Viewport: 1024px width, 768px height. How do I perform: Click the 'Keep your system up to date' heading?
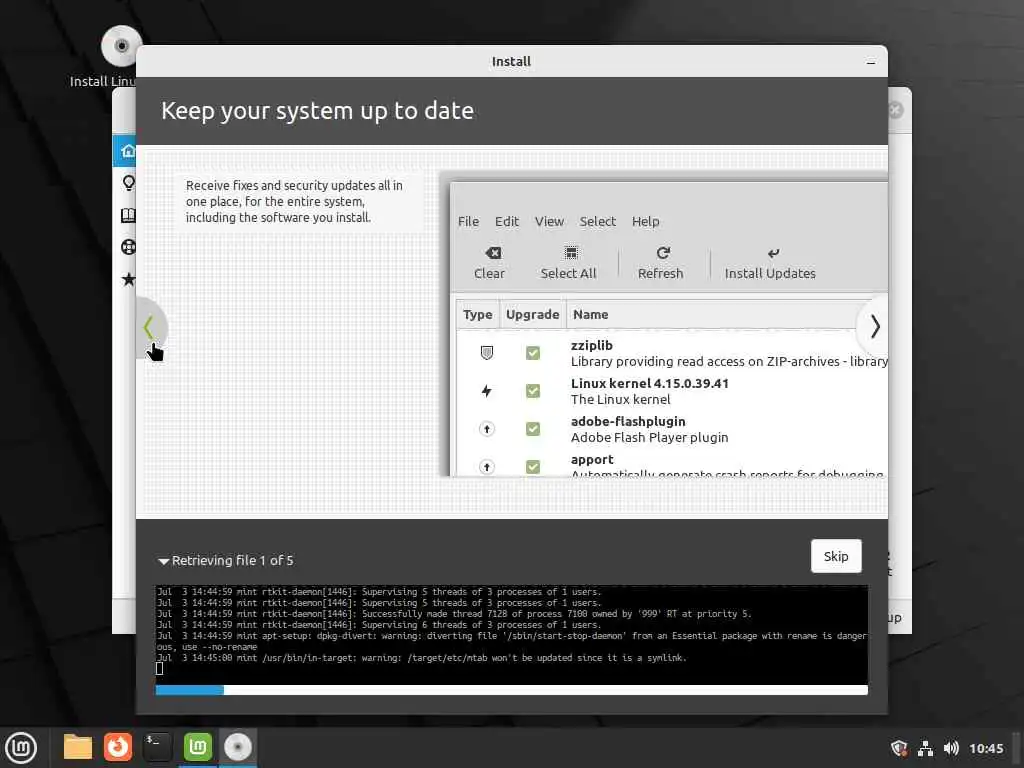coord(317,111)
